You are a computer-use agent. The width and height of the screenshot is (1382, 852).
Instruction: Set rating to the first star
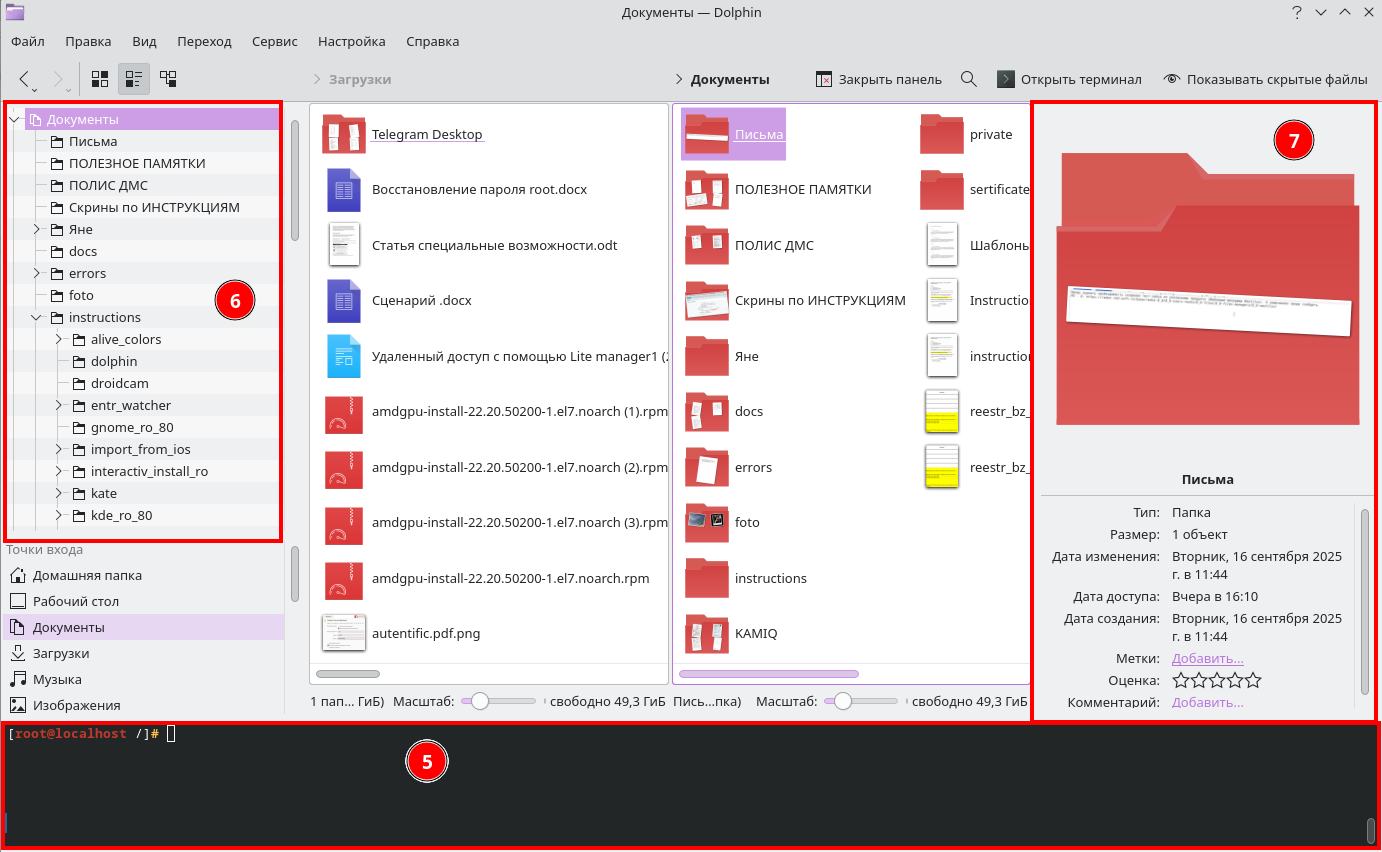click(x=1181, y=681)
